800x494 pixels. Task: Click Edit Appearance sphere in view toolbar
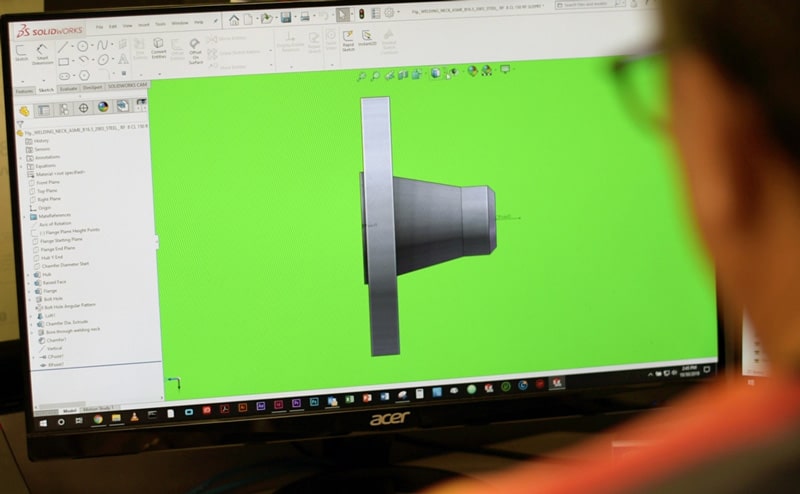[x=472, y=71]
